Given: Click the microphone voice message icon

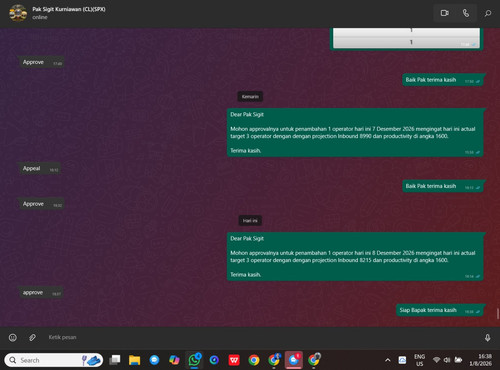Looking at the screenshot, I should [487, 338].
